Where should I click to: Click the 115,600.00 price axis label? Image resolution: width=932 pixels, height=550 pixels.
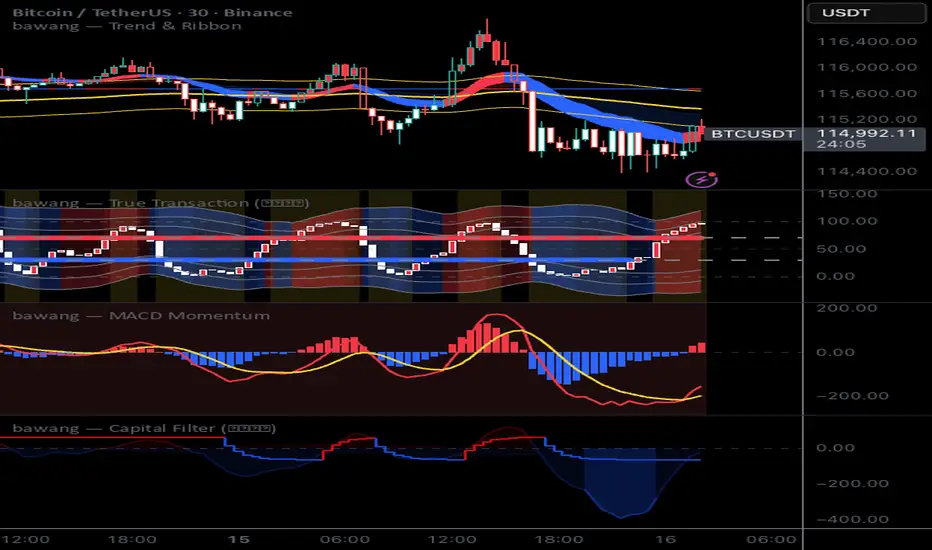pyautogui.click(x=867, y=93)
